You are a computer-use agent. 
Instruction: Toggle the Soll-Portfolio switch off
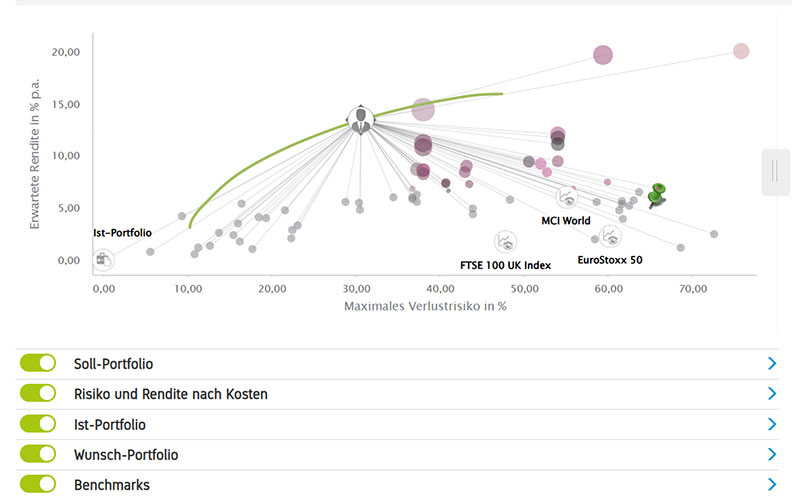point(38,364)
